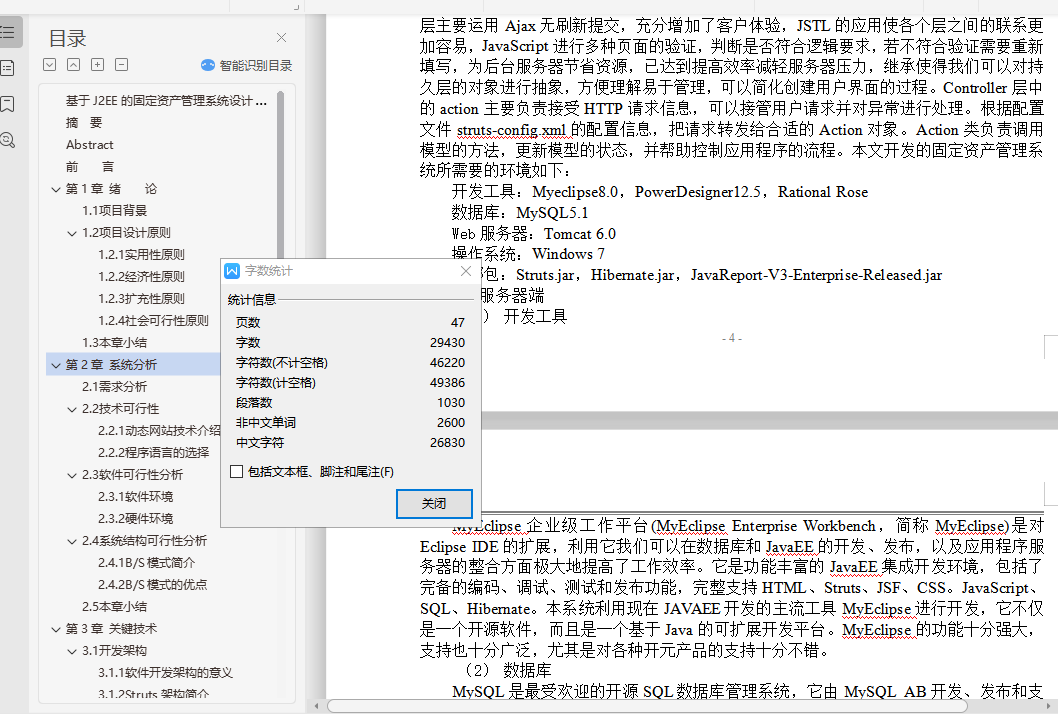Screen dimensions: 1058x714
Task: Click the W icon in 字数统计 title bar
Action: [232, 271]
